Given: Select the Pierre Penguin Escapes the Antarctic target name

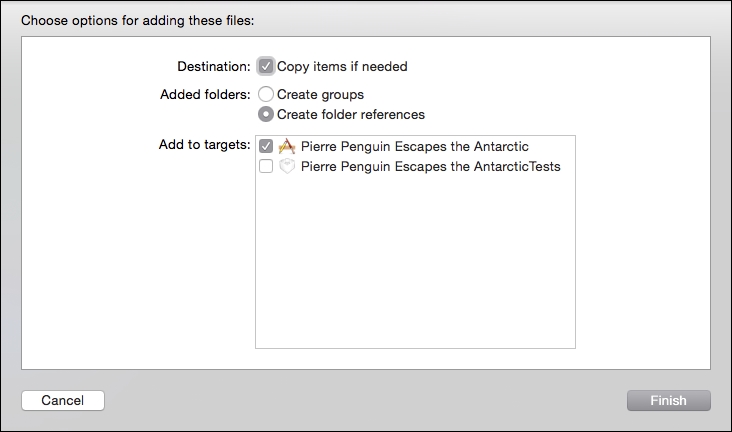Looking at the screenshot, I should pyautogui.click(x=415, y=146).
